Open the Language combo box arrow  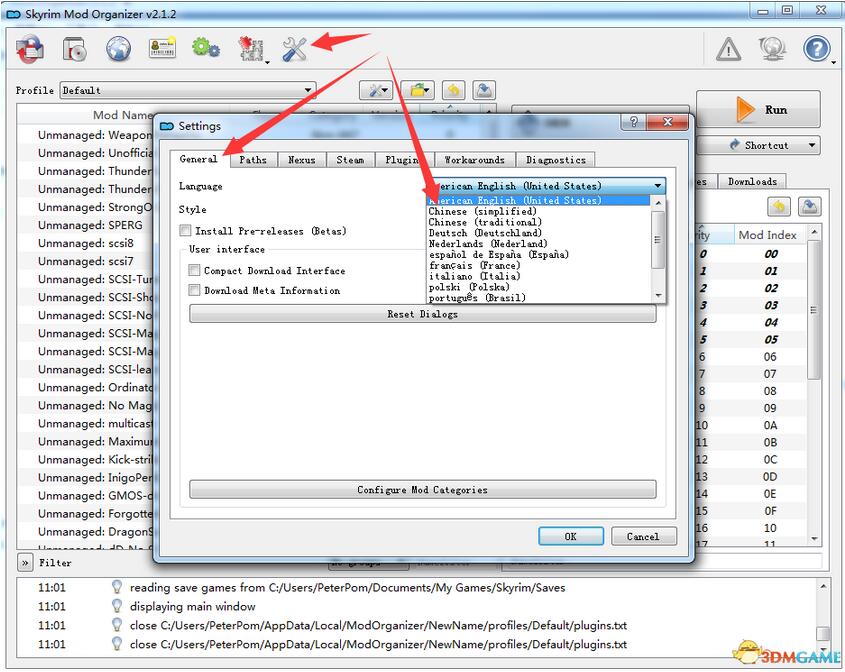pyautogui.click(x=658, y=186)
